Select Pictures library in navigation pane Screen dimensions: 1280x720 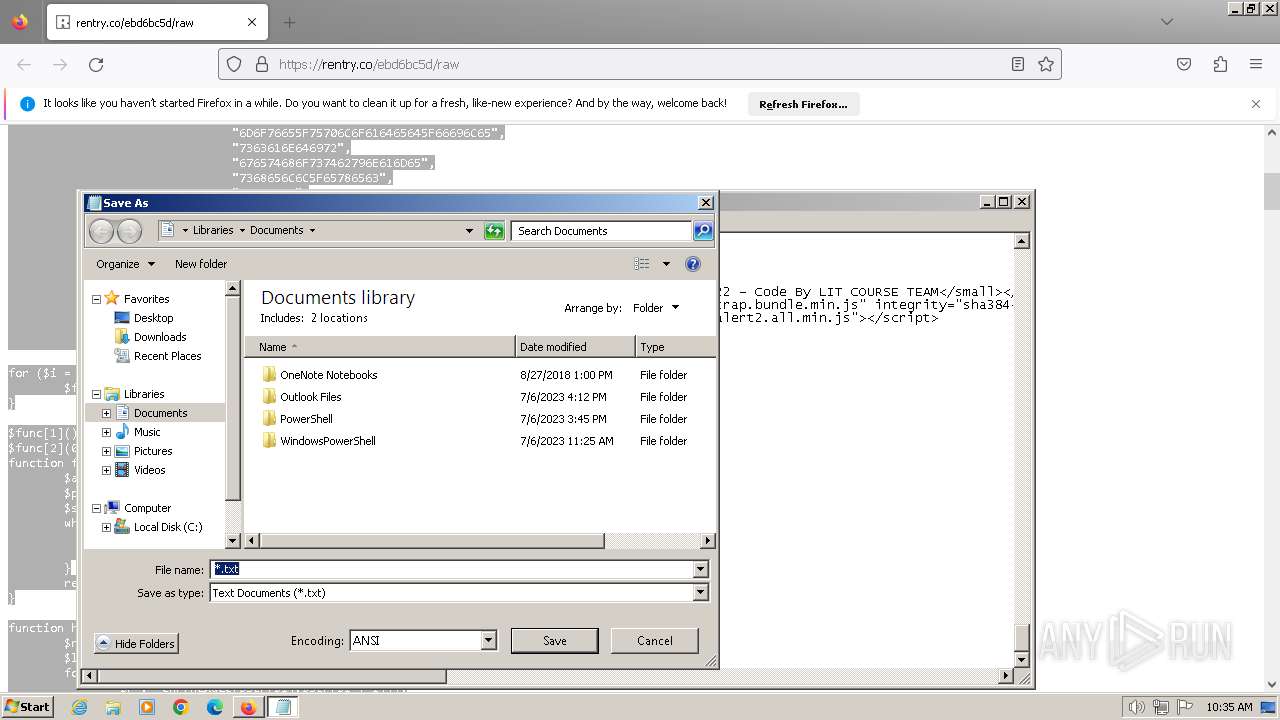(153, 451)
